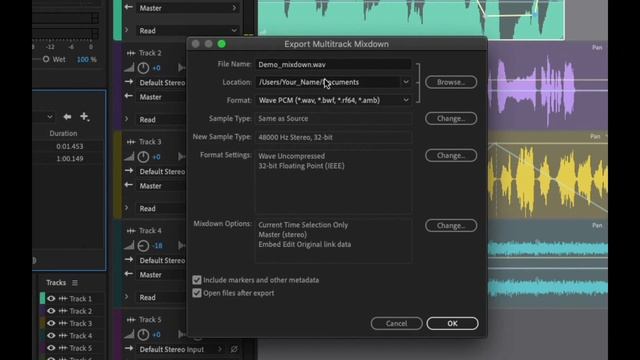Click the Track 4 volume triangle icon

129,245
